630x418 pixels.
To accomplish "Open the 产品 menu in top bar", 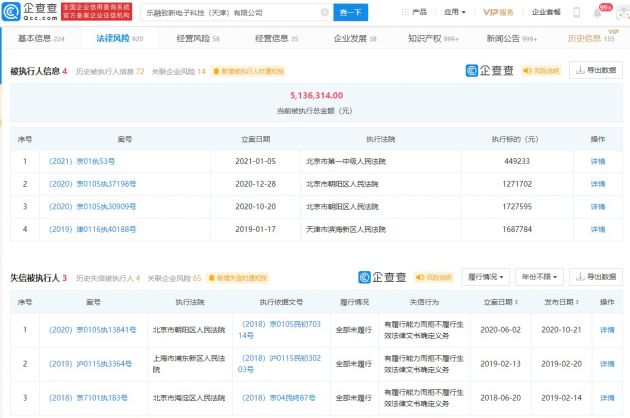I will coord(415,12).
